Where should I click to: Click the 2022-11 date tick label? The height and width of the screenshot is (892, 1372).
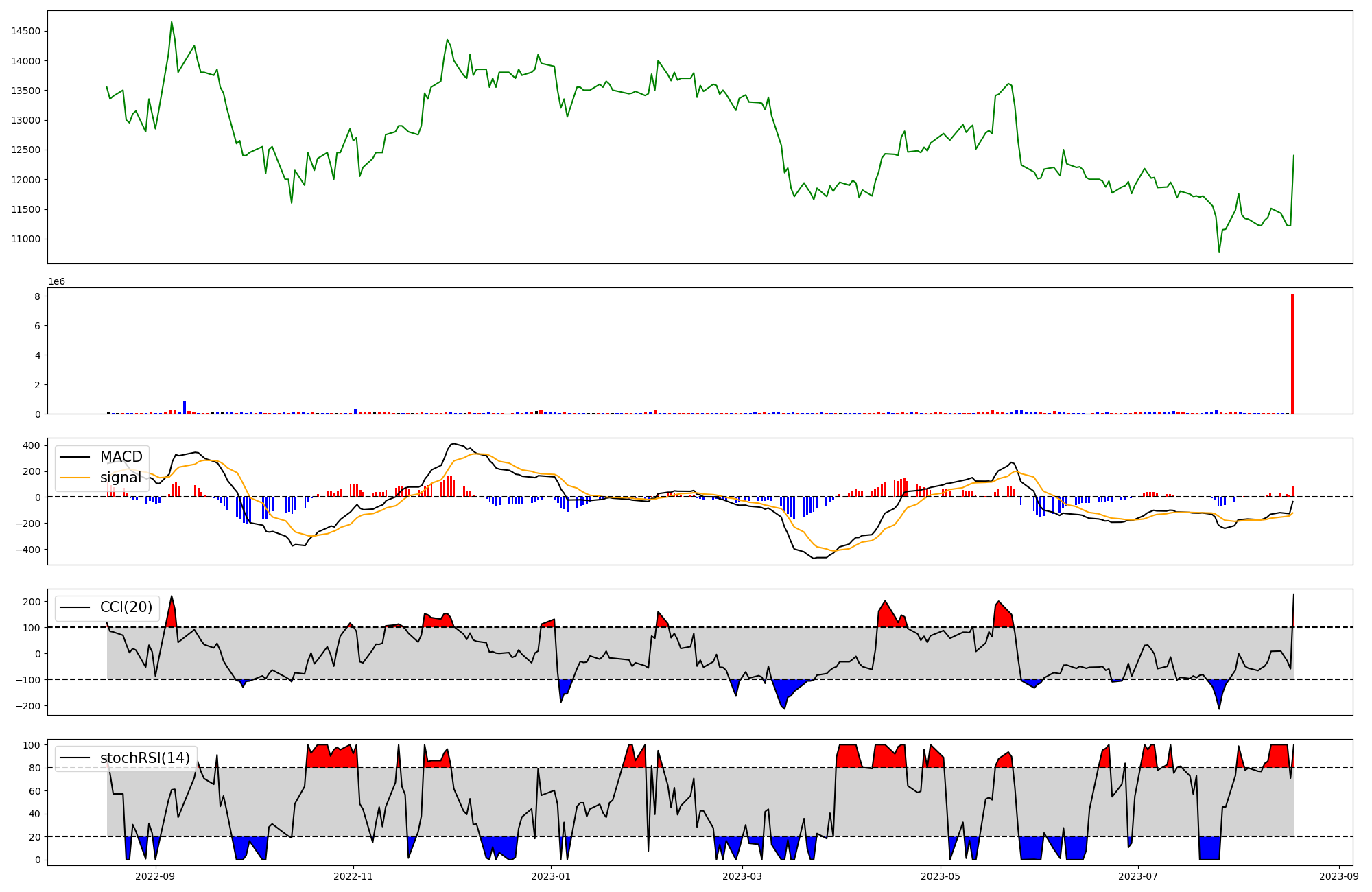coord(353,876)
